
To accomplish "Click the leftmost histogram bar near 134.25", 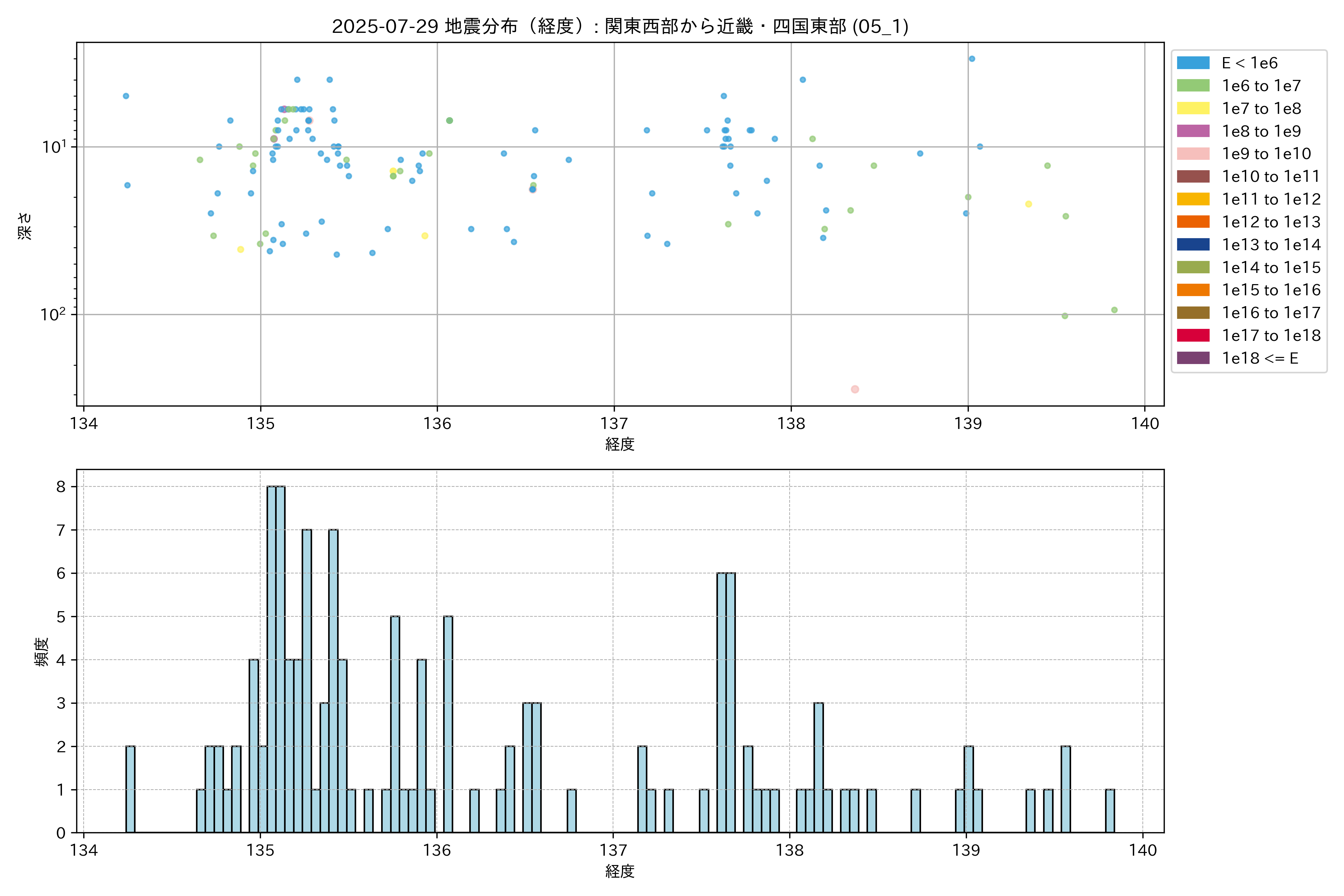I will [x=130, y=788].
